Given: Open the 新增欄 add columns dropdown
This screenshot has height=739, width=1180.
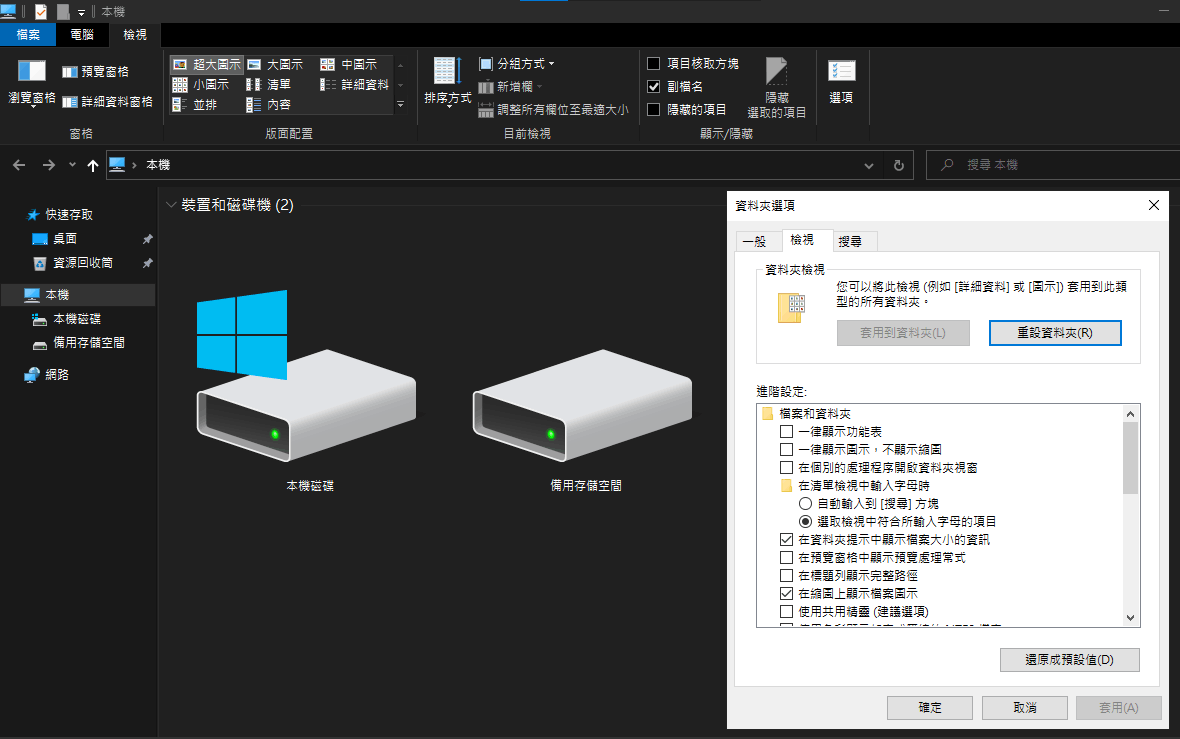Looking at the screenshot, I should point(510,87).
